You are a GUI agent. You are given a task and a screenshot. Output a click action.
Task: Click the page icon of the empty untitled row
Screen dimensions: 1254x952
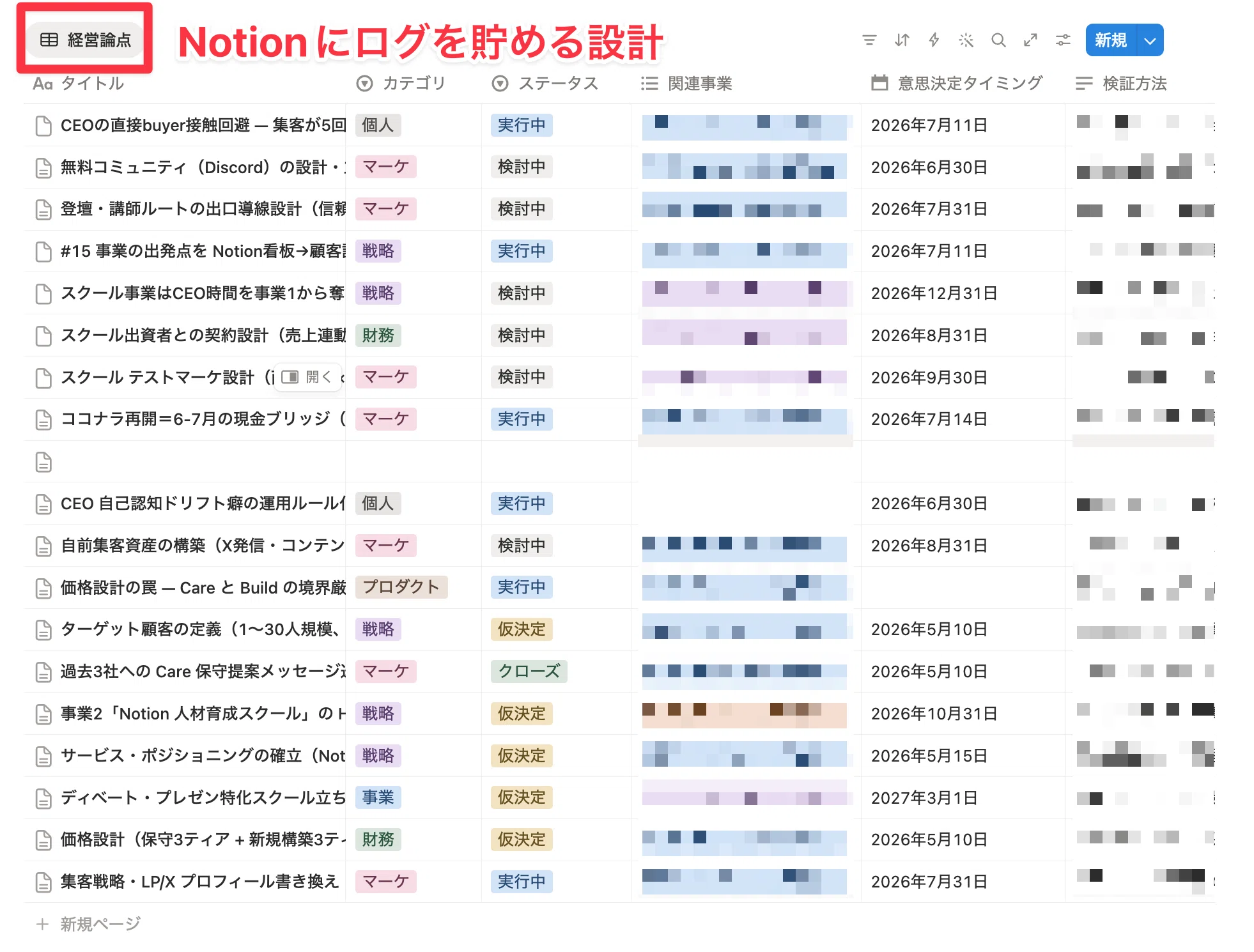[x=43, y=462]
